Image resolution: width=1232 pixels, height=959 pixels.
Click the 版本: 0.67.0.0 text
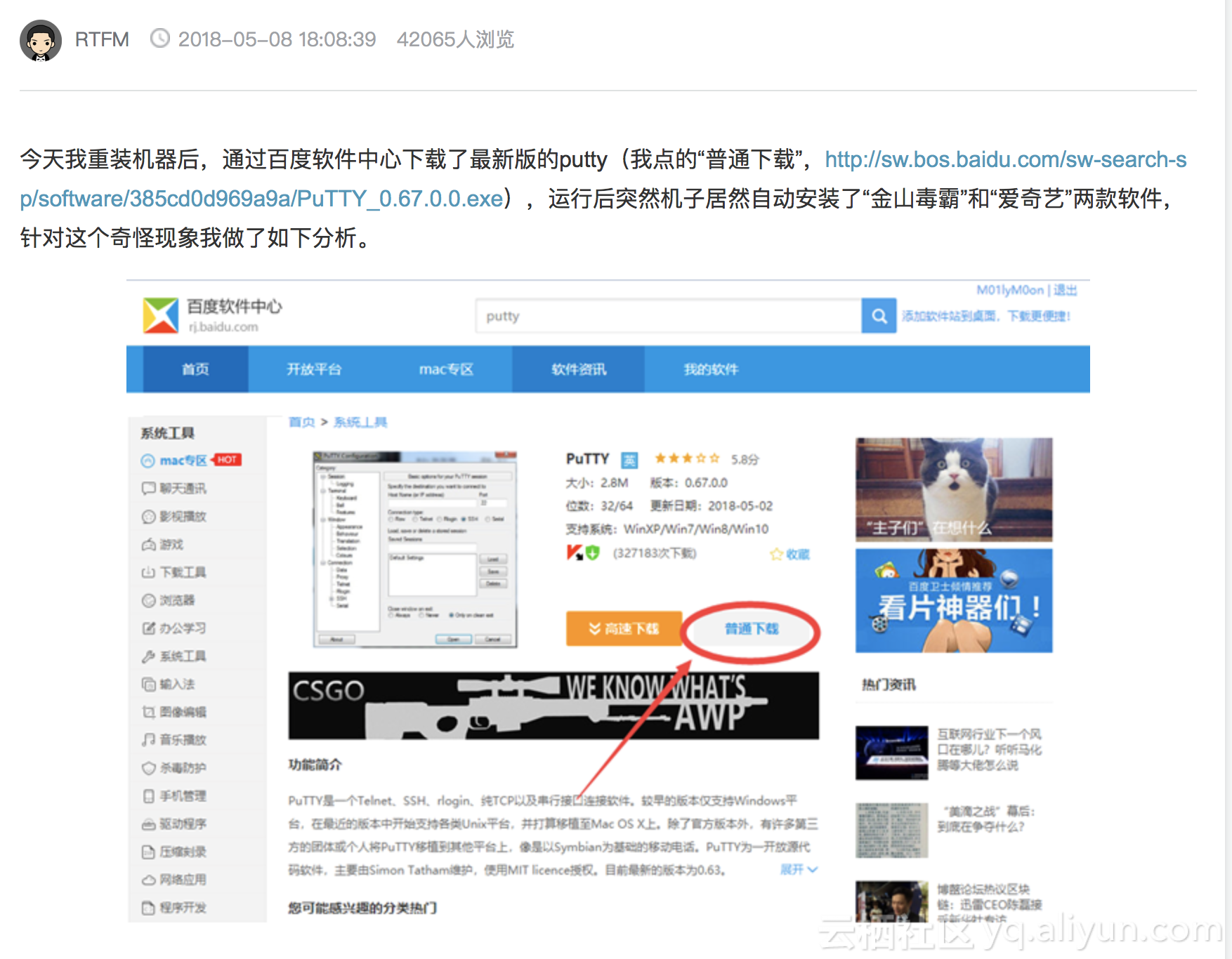pyautogui.click(x=688, y=483)
